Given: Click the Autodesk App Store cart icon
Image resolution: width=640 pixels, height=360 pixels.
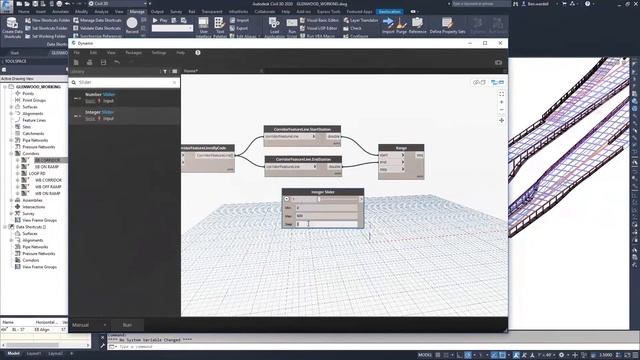Looking at the screenshot, I should click(x=564, y=4).
